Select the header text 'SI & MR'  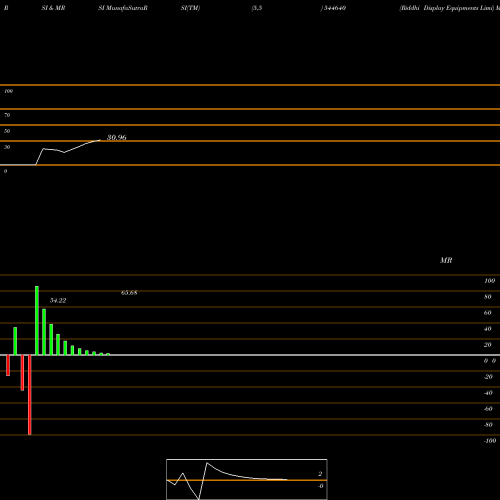pyautogui.click(x=53, y=8)
